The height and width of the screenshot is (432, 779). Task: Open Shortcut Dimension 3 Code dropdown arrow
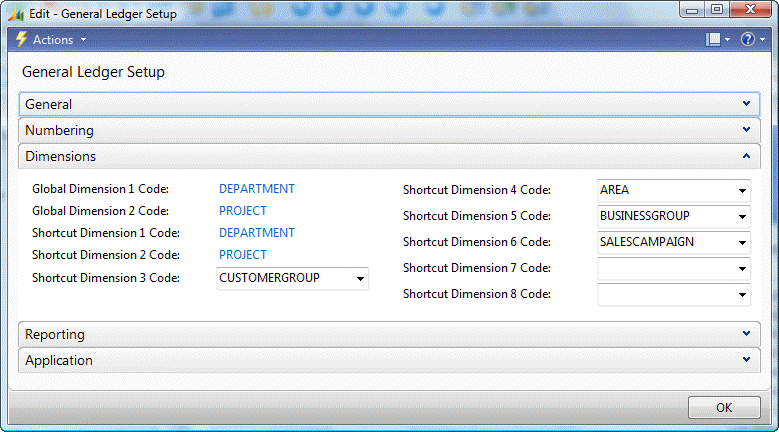tap(360, 279)
